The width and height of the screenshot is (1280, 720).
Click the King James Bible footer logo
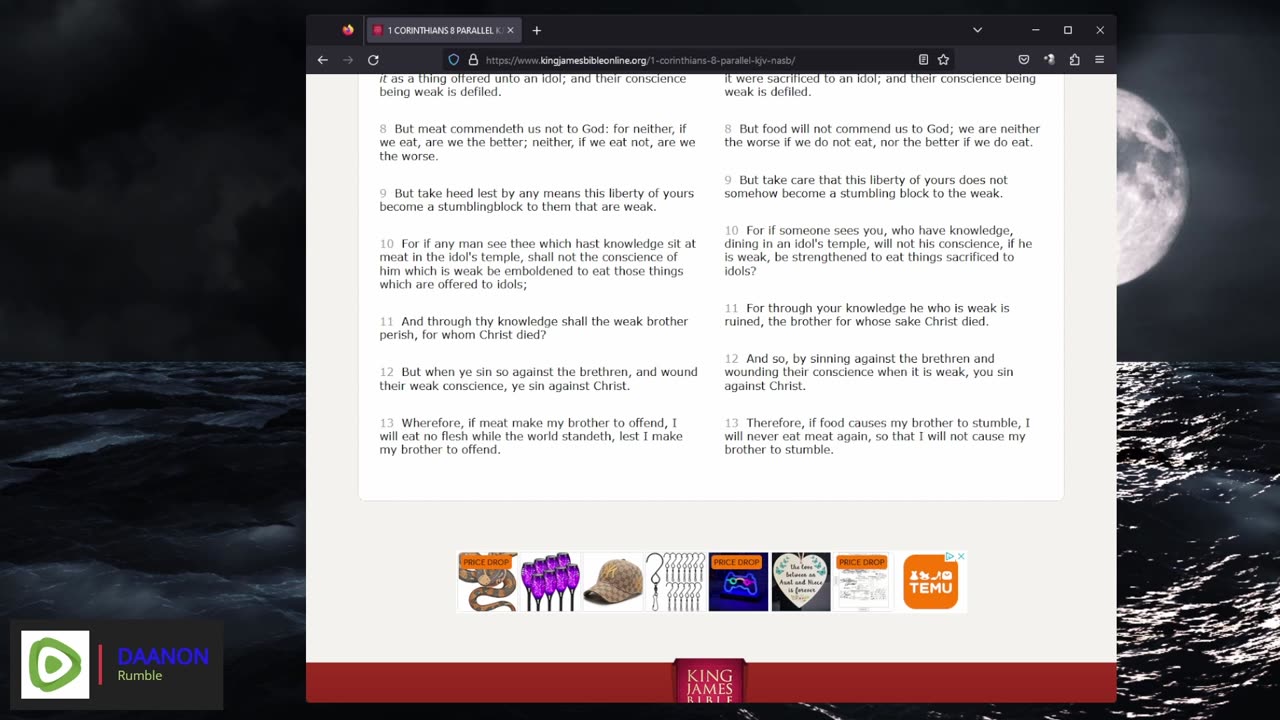pos(709,683)
